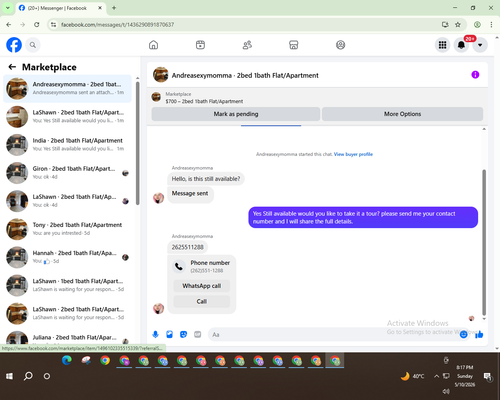Image resolution: width=500 pixels, height=400 pixels.
Task: Click the 'Hello, is this still available?' message
Action: [x=206, y=179]
